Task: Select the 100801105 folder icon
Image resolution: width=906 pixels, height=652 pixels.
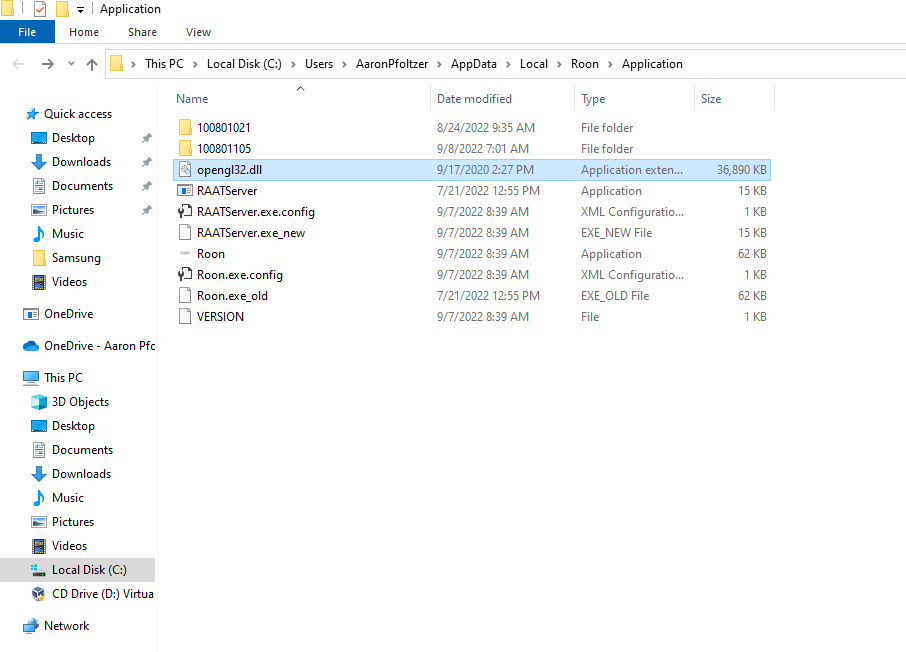Action: click(185, 149)
